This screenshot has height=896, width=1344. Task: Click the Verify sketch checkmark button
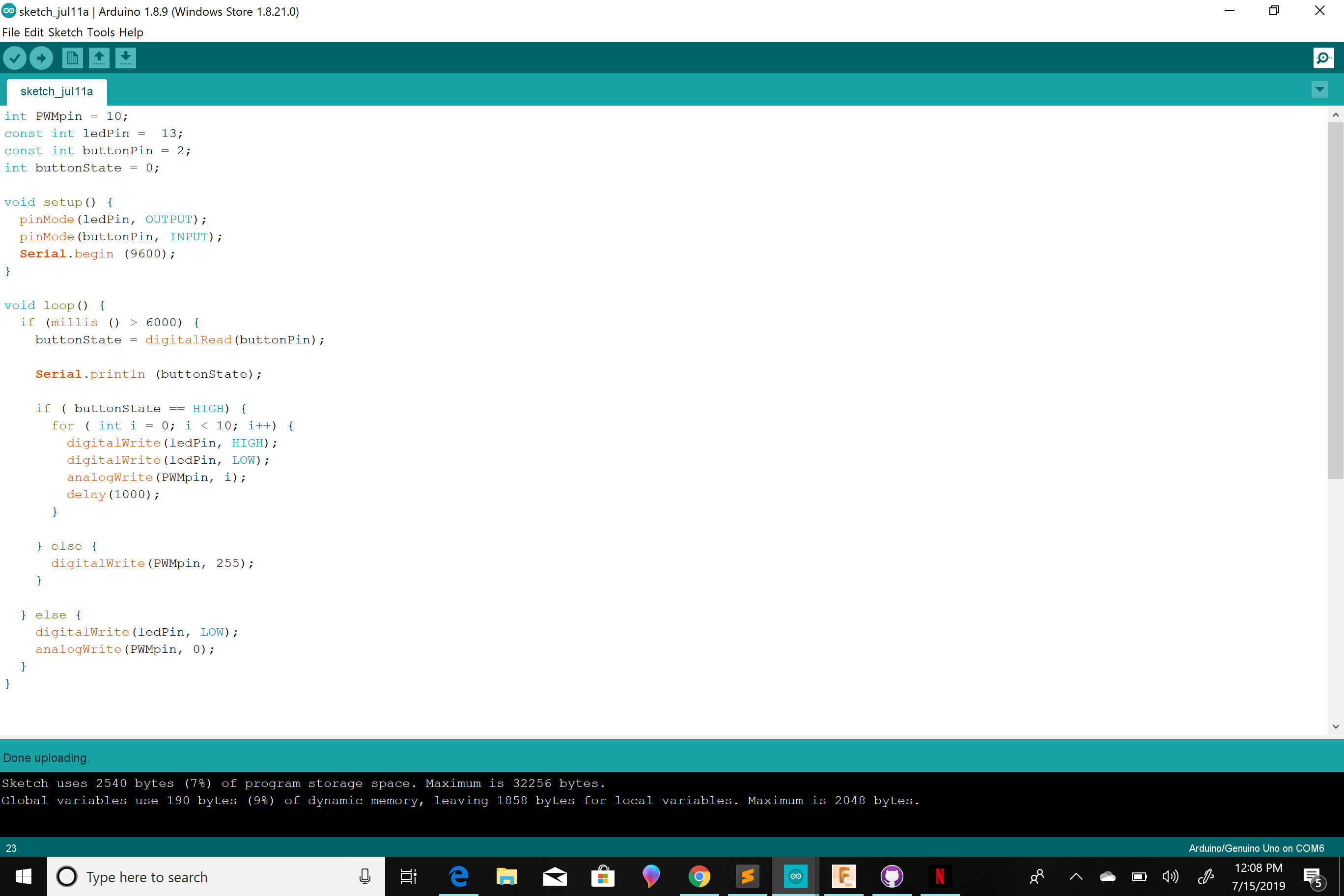tap(15, 57)
